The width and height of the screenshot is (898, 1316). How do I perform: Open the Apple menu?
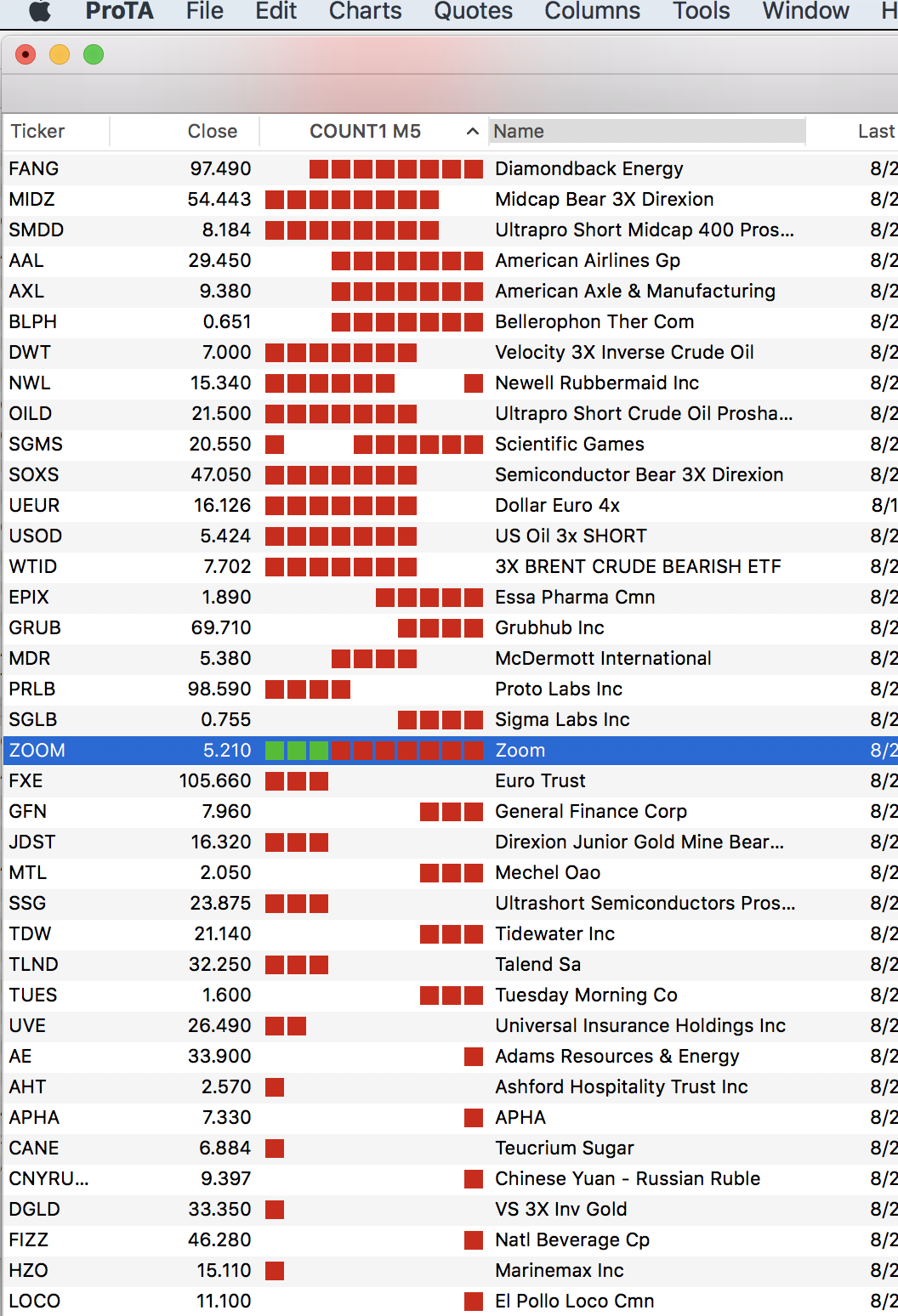point(40,10)
